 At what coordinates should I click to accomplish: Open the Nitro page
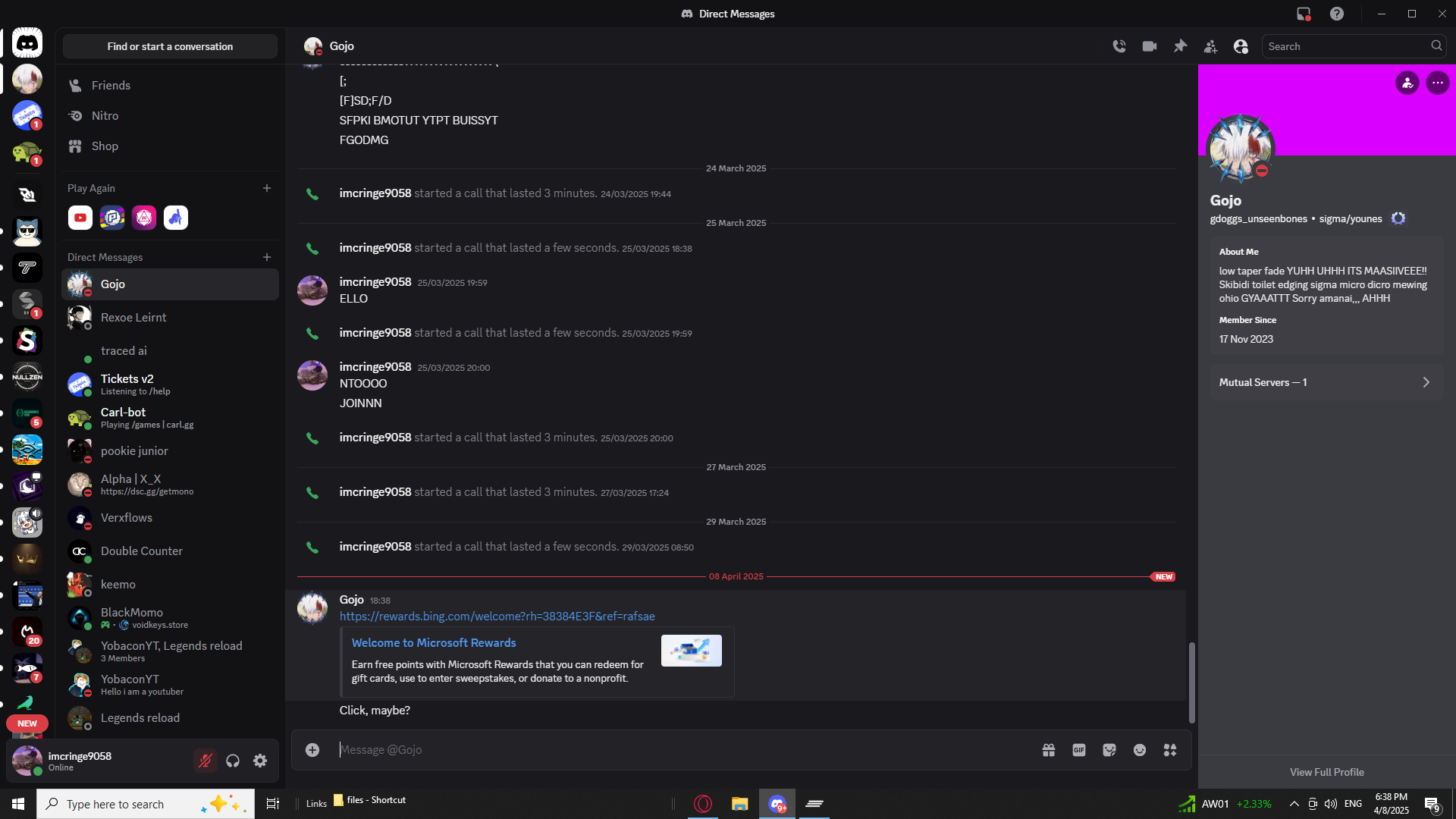tap(105, 116)
